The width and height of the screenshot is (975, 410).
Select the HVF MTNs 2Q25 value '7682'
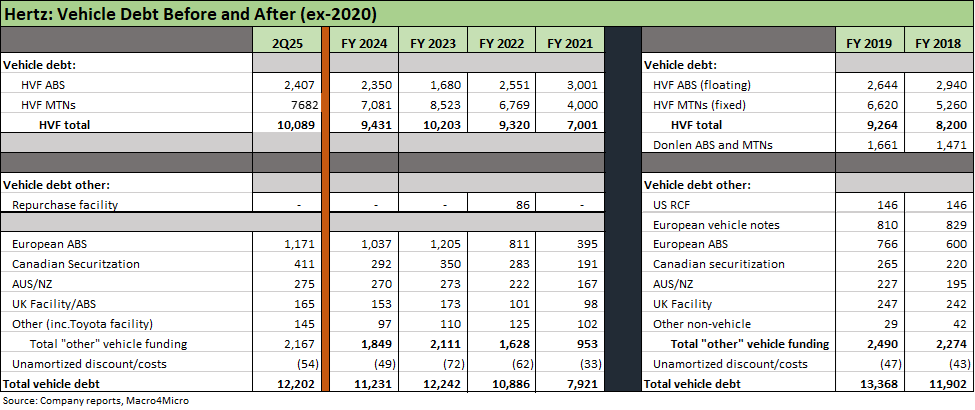303,105
